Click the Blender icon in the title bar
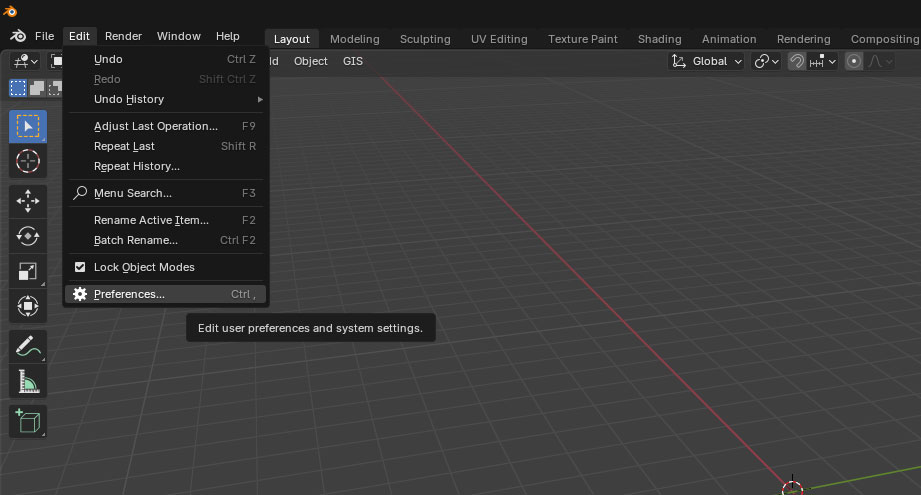The width and height of the screenshot is (921, 495). tap(10, 11)
